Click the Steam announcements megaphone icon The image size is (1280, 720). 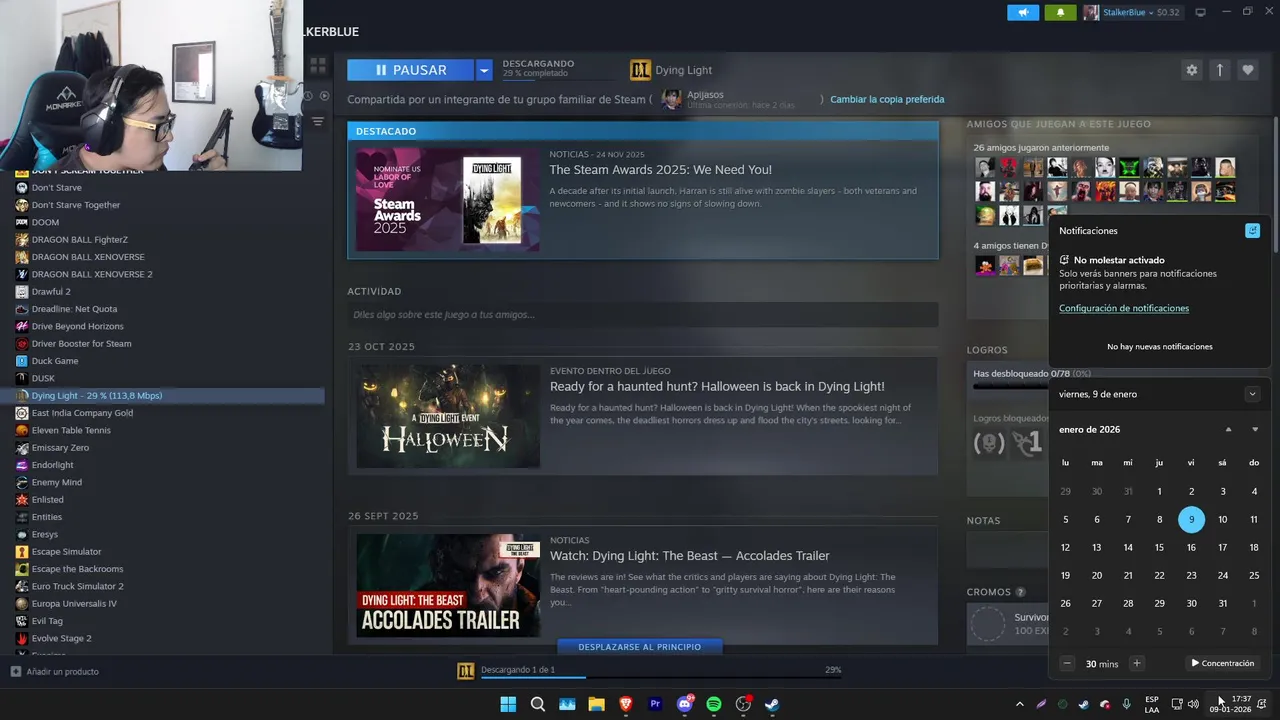point(1023,12)
